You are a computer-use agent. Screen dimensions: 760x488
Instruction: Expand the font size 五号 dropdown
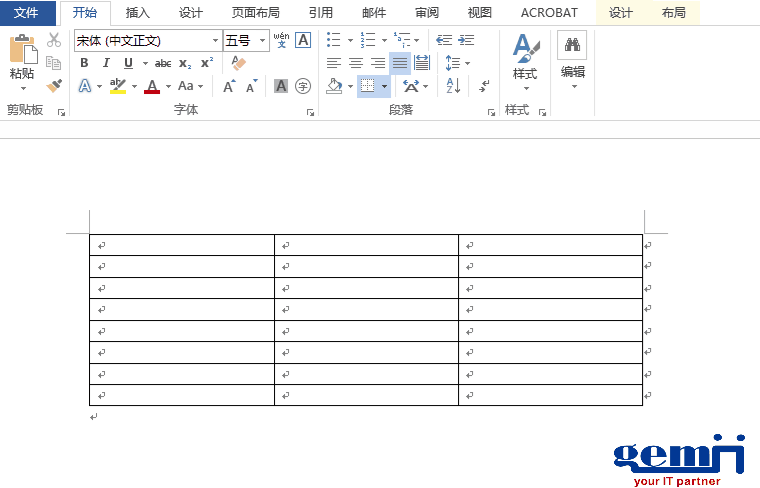pyautogui.click(x=263, y=41)
